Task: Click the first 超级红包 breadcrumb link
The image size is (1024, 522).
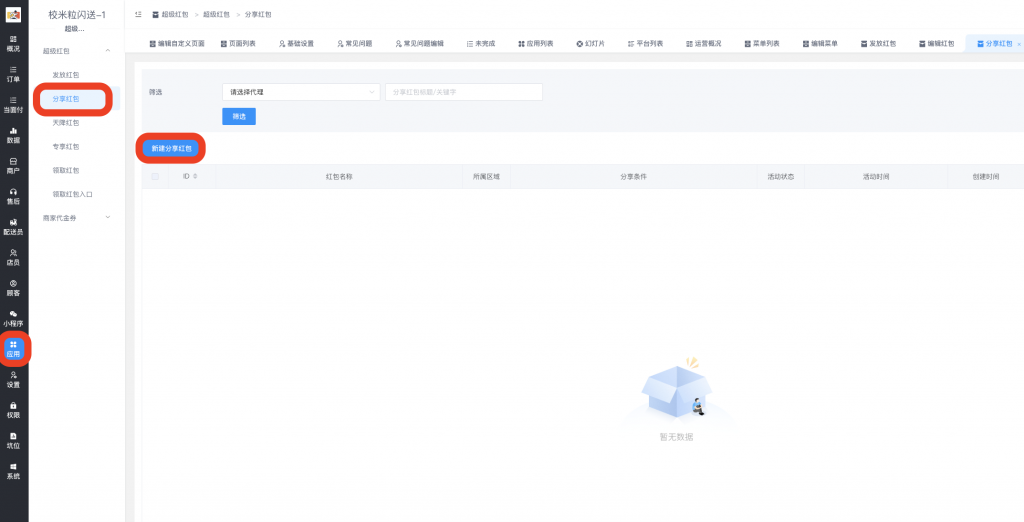Action: click(175, 14)
